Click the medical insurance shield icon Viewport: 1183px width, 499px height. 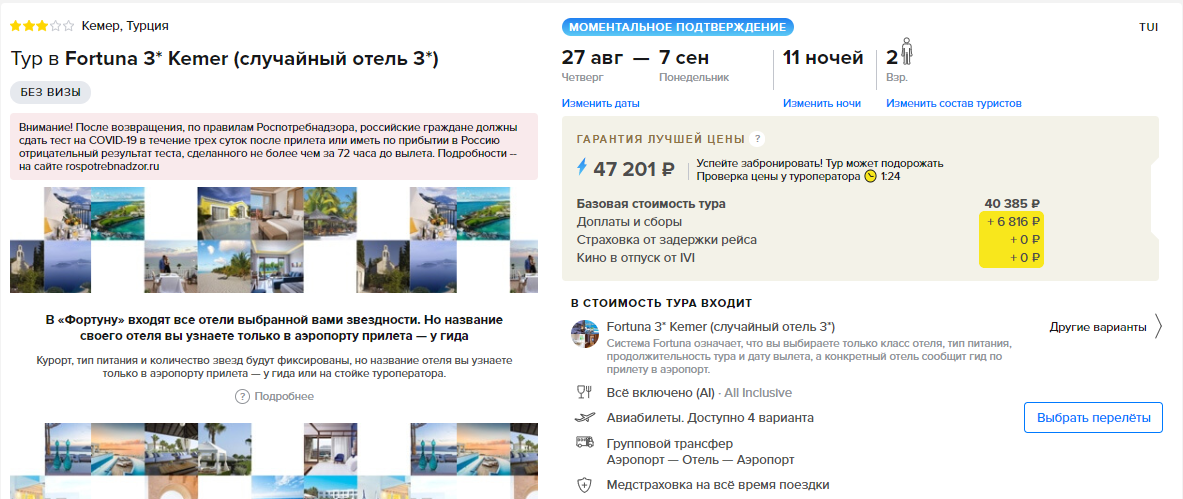pyautogui.click(x=584, y=485)
